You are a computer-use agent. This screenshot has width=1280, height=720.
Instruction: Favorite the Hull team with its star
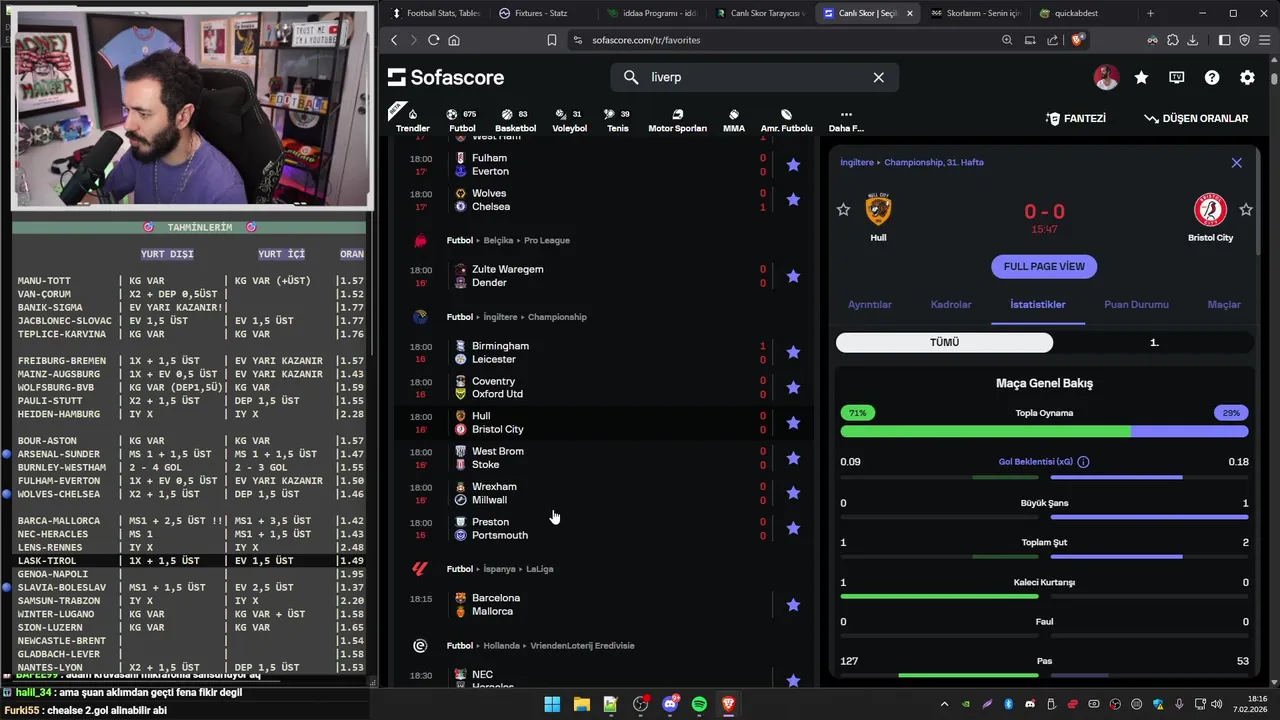click(843, 209)
